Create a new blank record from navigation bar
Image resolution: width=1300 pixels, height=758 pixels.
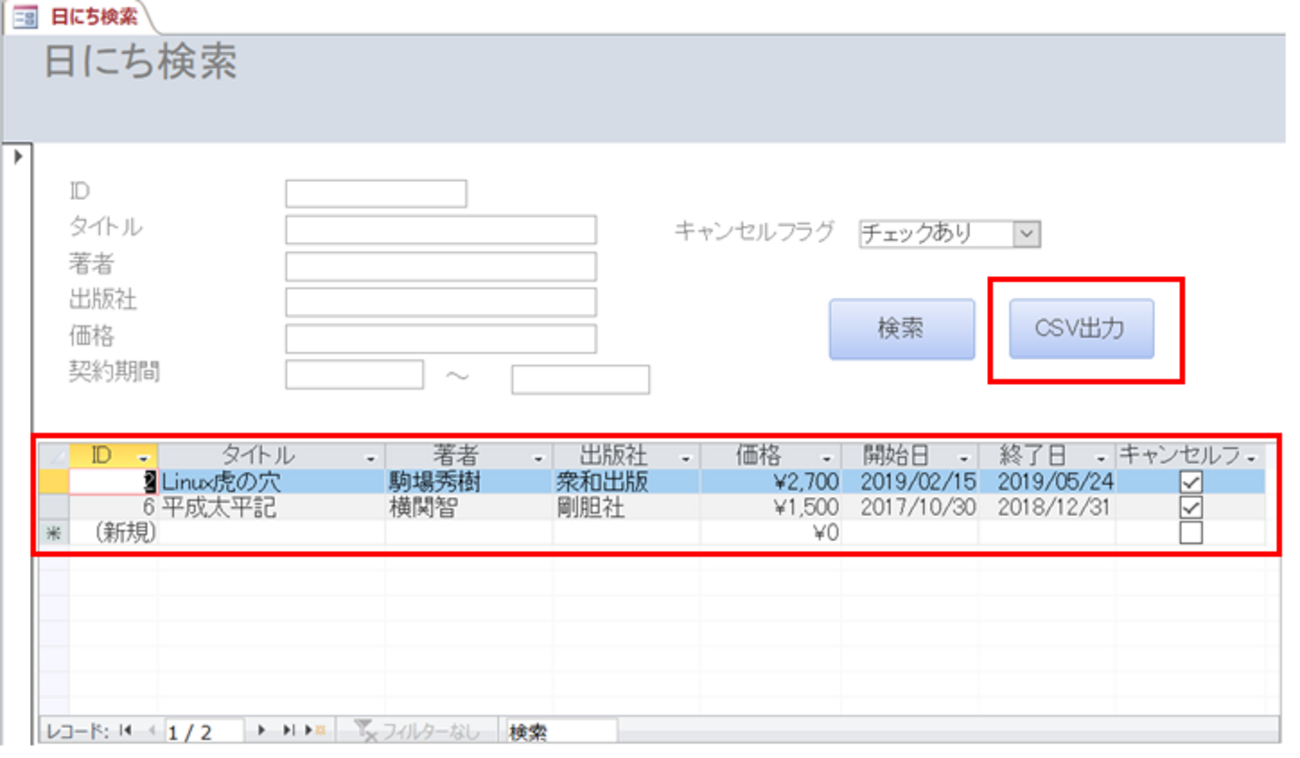tap(315, 731)
